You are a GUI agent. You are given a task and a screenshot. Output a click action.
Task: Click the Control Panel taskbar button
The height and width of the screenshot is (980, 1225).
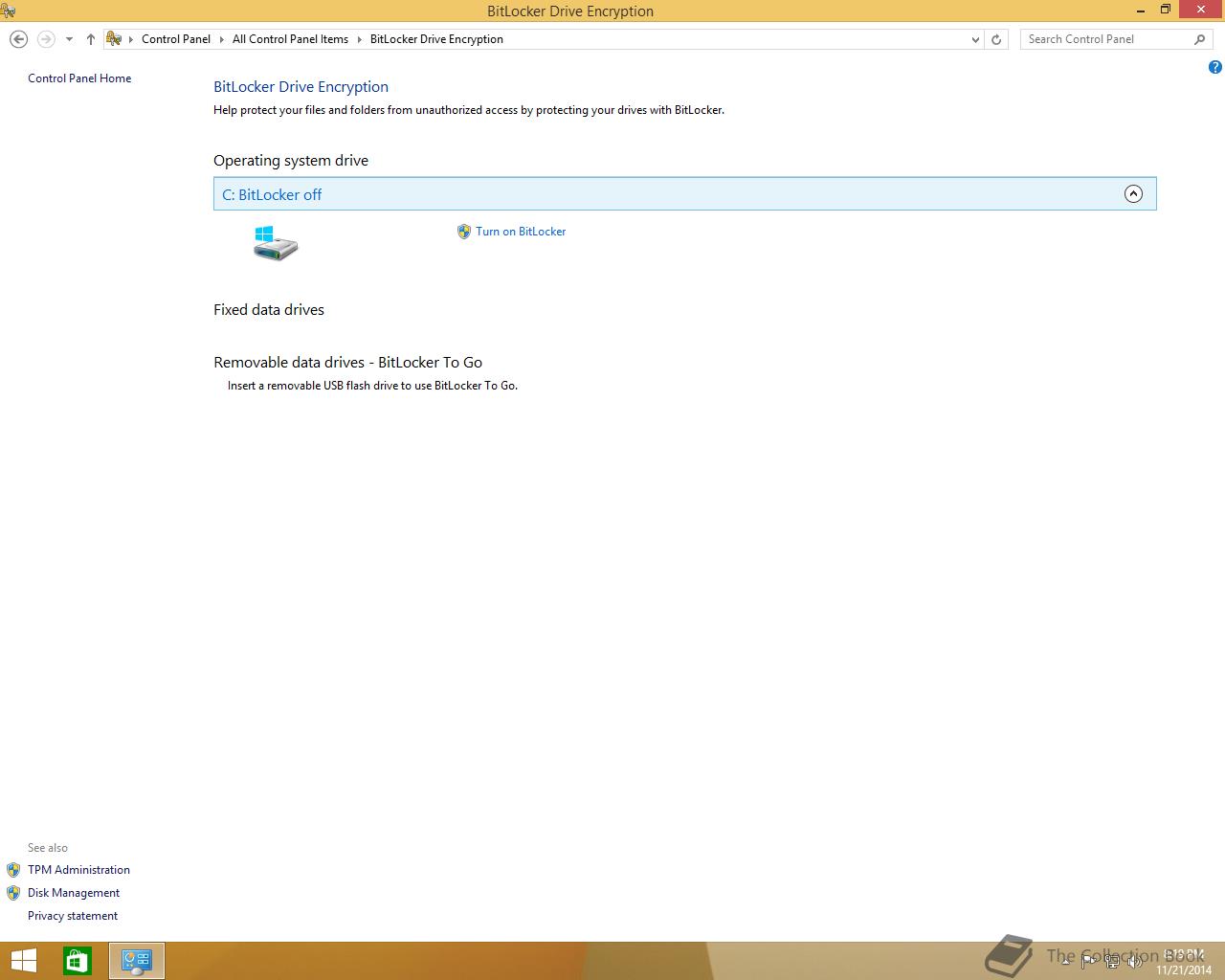tap(137, 961)
